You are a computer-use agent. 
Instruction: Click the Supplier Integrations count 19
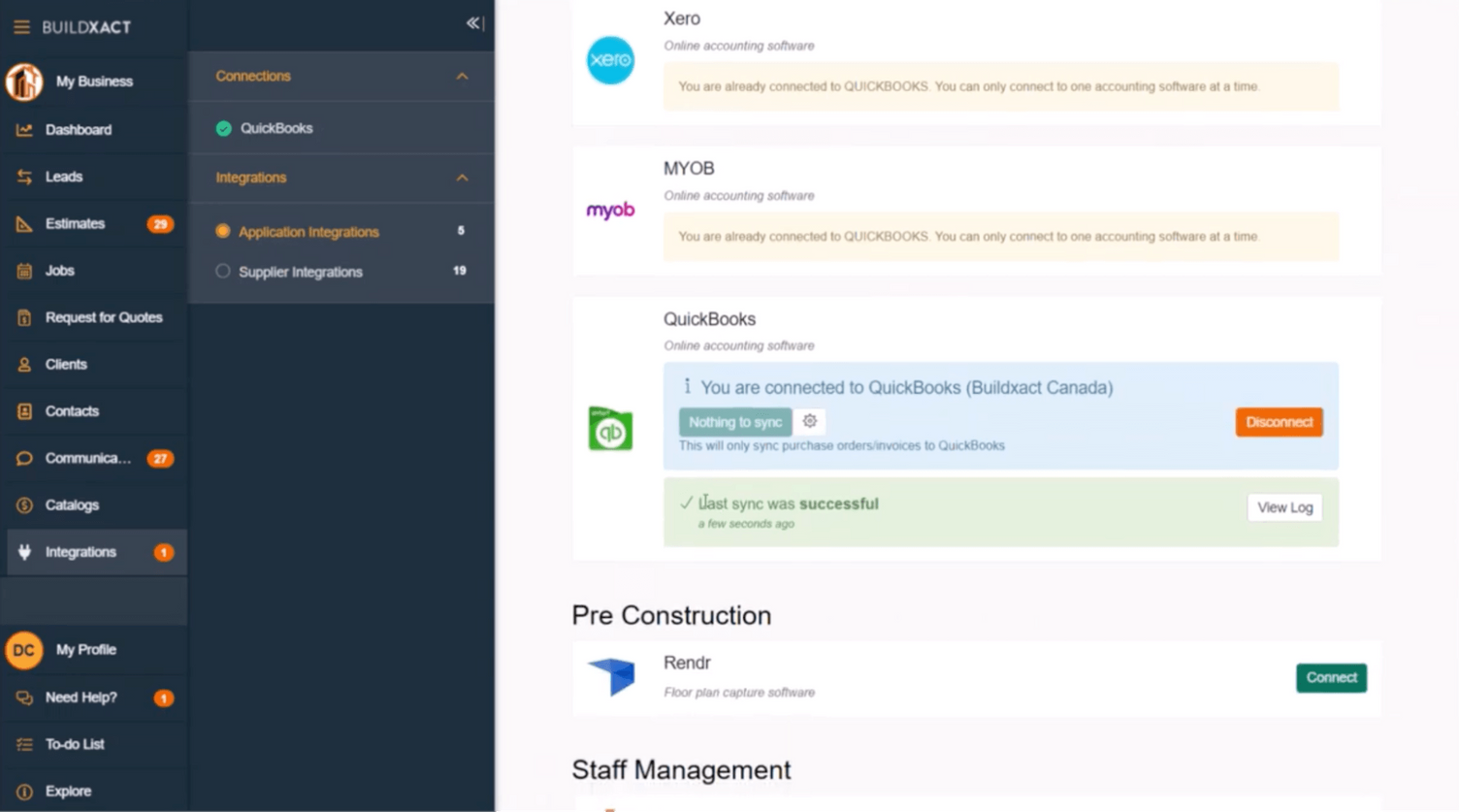coord(460,271)
